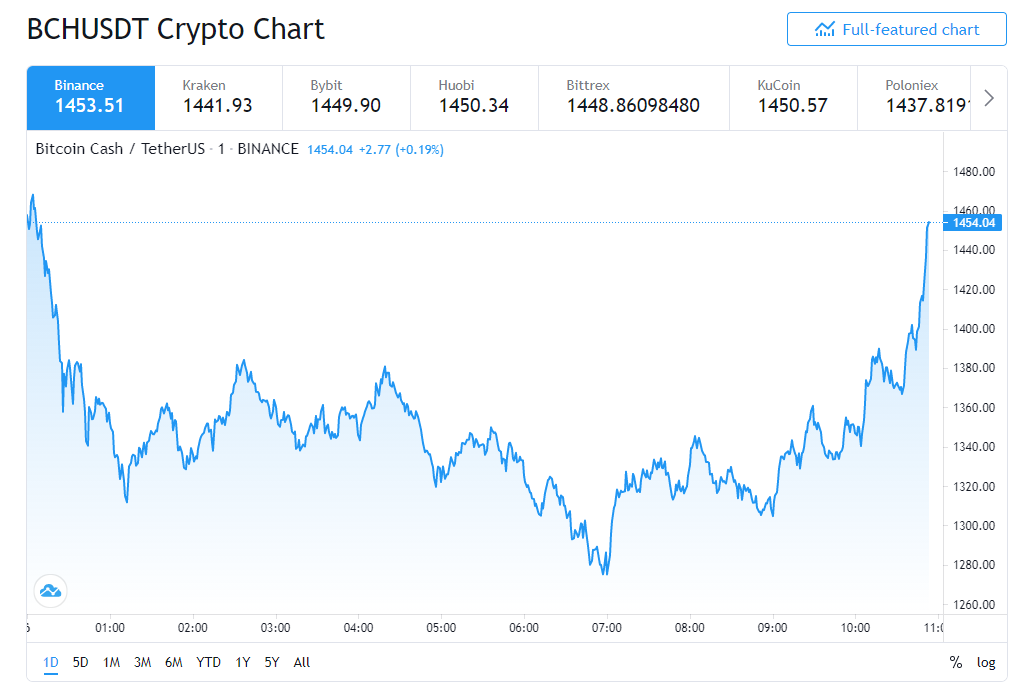
Task: Open the Full-featured chart link
Action: coord(896,29)
